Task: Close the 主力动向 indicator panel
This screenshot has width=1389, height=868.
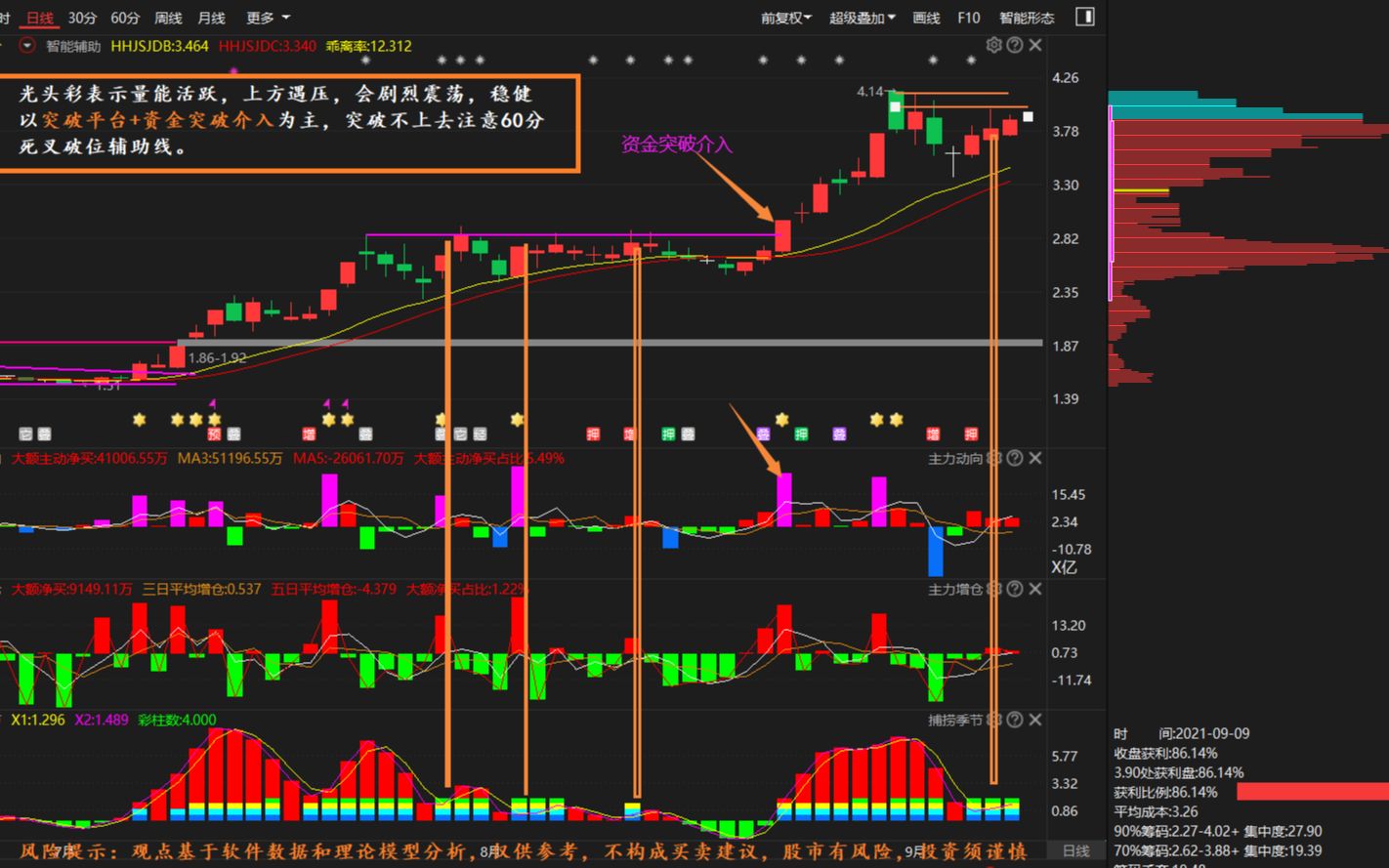Action: [x=1035, y=458]
